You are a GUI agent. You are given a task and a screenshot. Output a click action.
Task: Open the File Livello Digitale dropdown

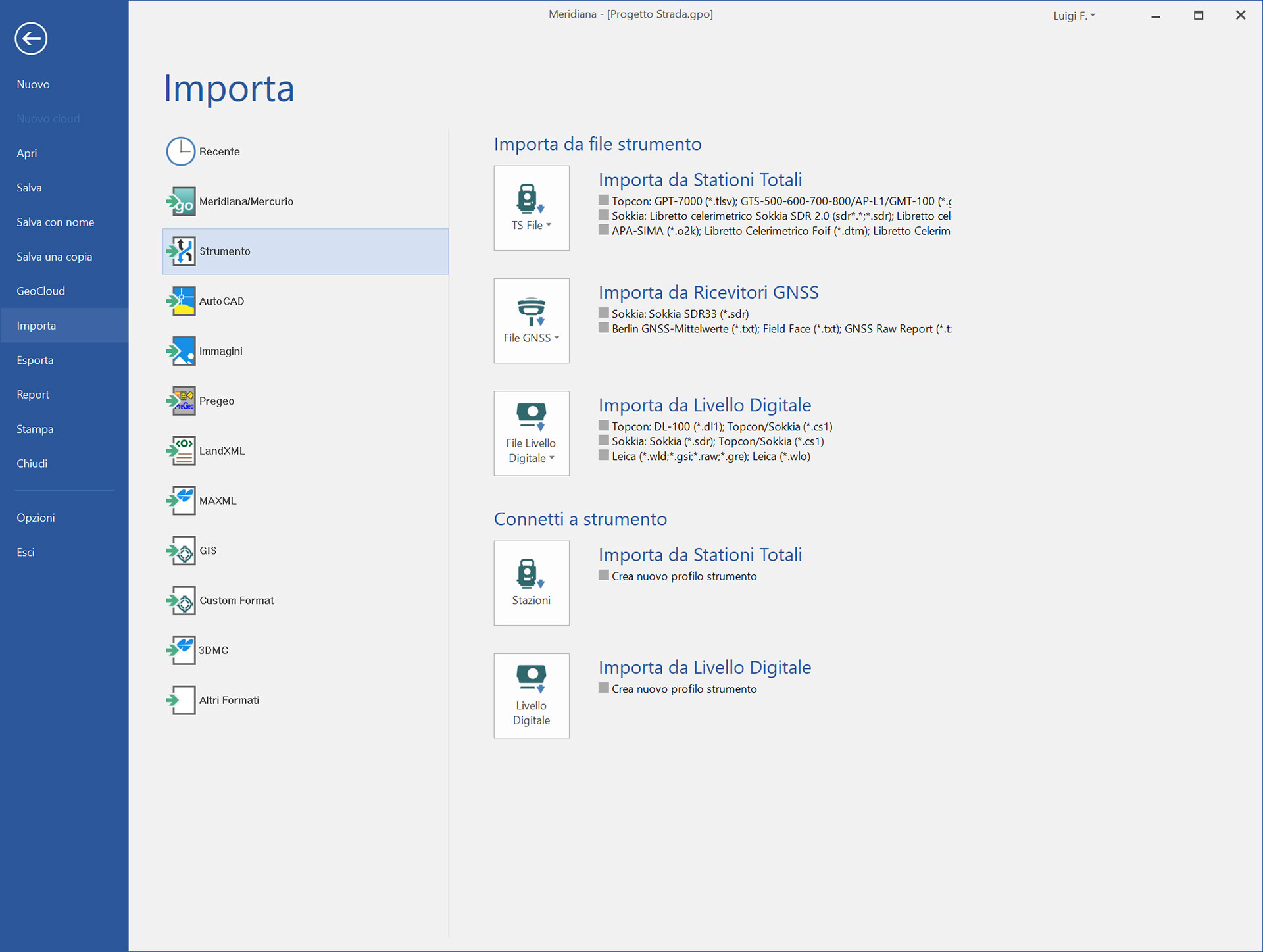click(532, 434)
